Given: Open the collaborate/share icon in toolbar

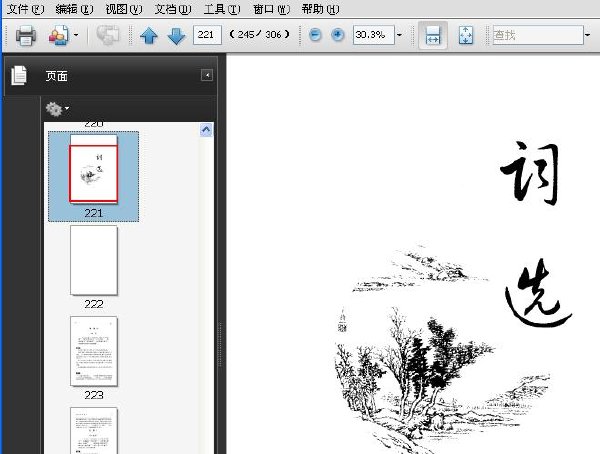Looking at the screenshot, I should pyautogui.click(x=59, y=35).
